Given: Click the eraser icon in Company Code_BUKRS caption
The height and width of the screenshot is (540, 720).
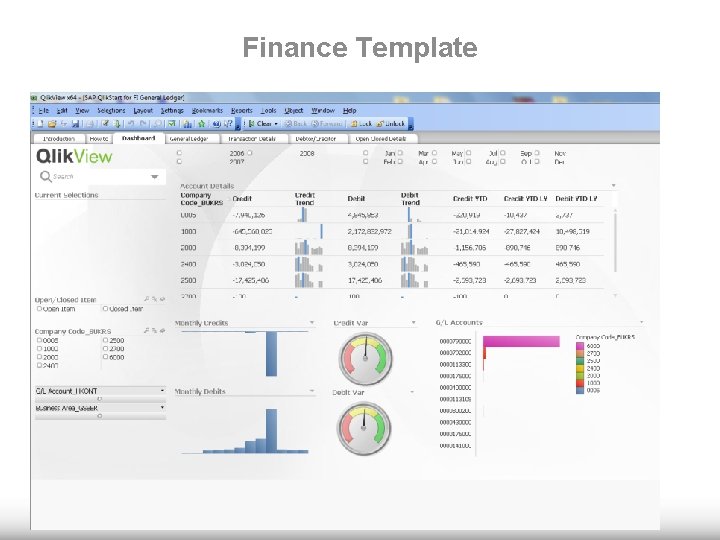Looking at the screenshot, I should pos(162,331).
